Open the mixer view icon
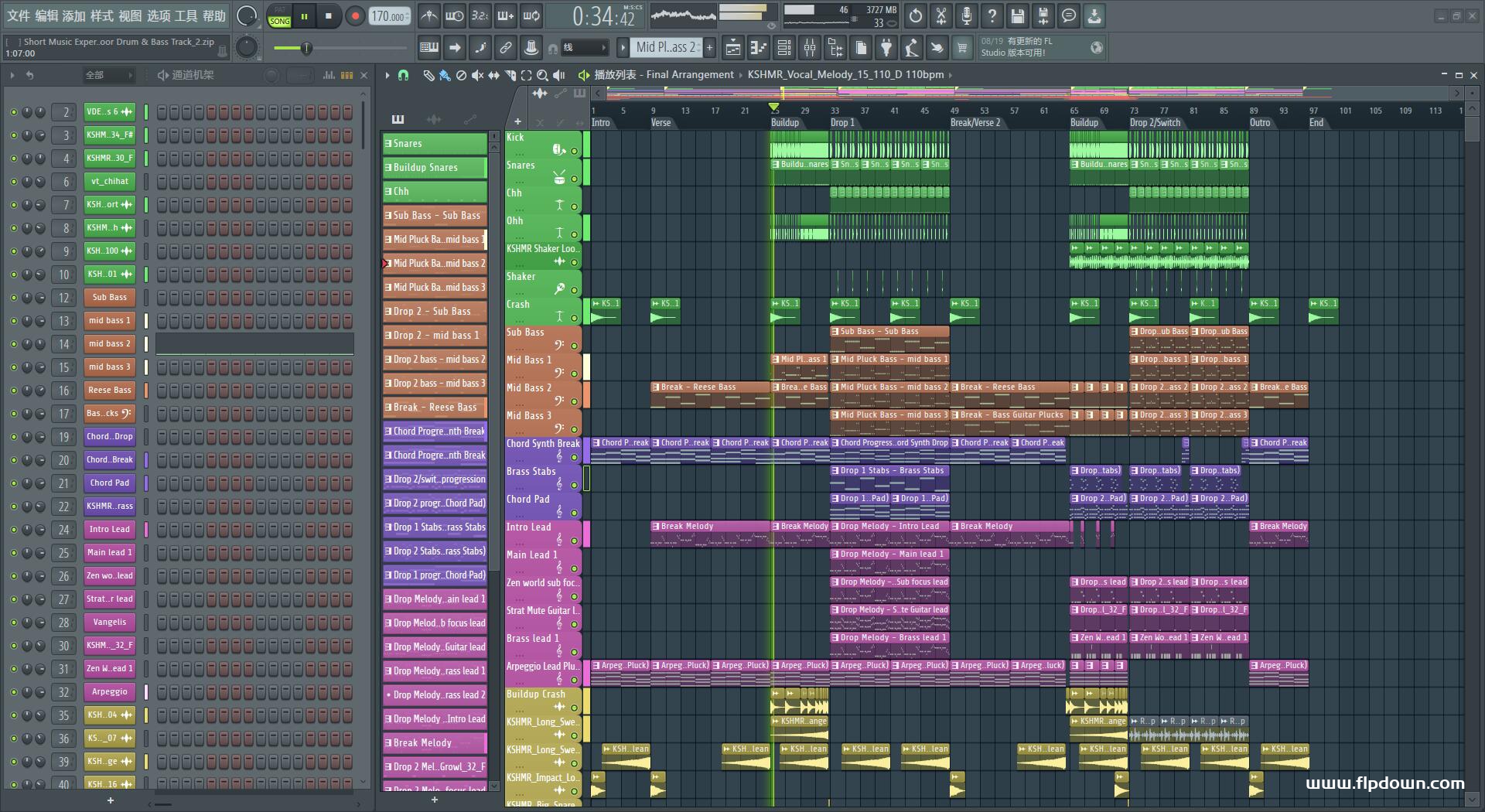1485x812 pixels. (810, 48)
